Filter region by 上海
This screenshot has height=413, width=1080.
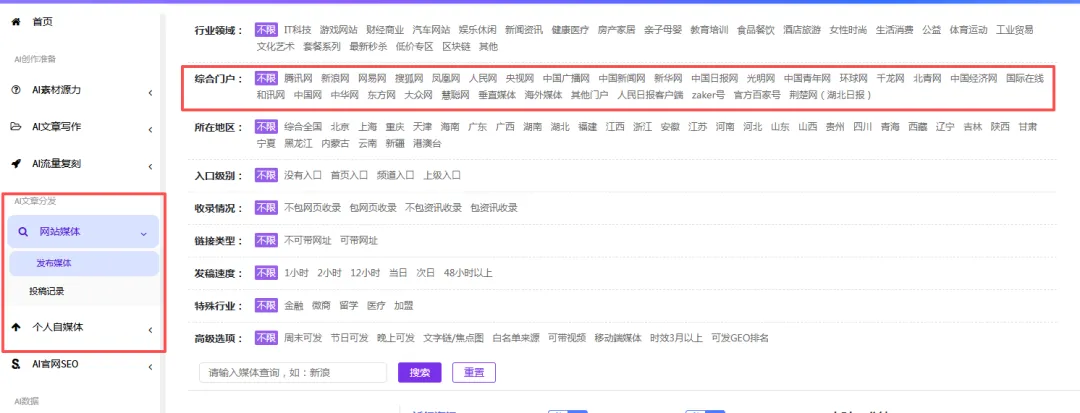(x=368, y=127)
